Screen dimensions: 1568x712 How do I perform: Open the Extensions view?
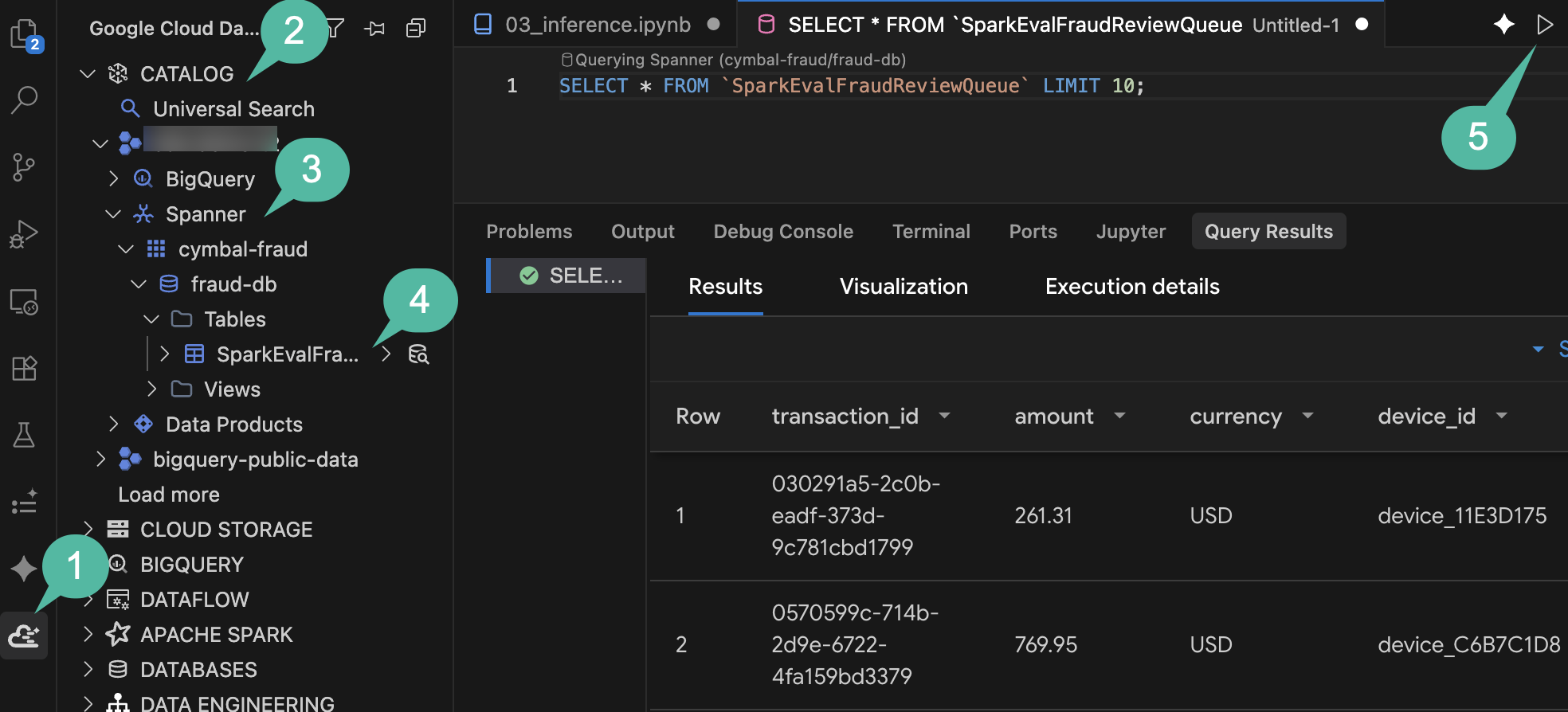point(24,369)
